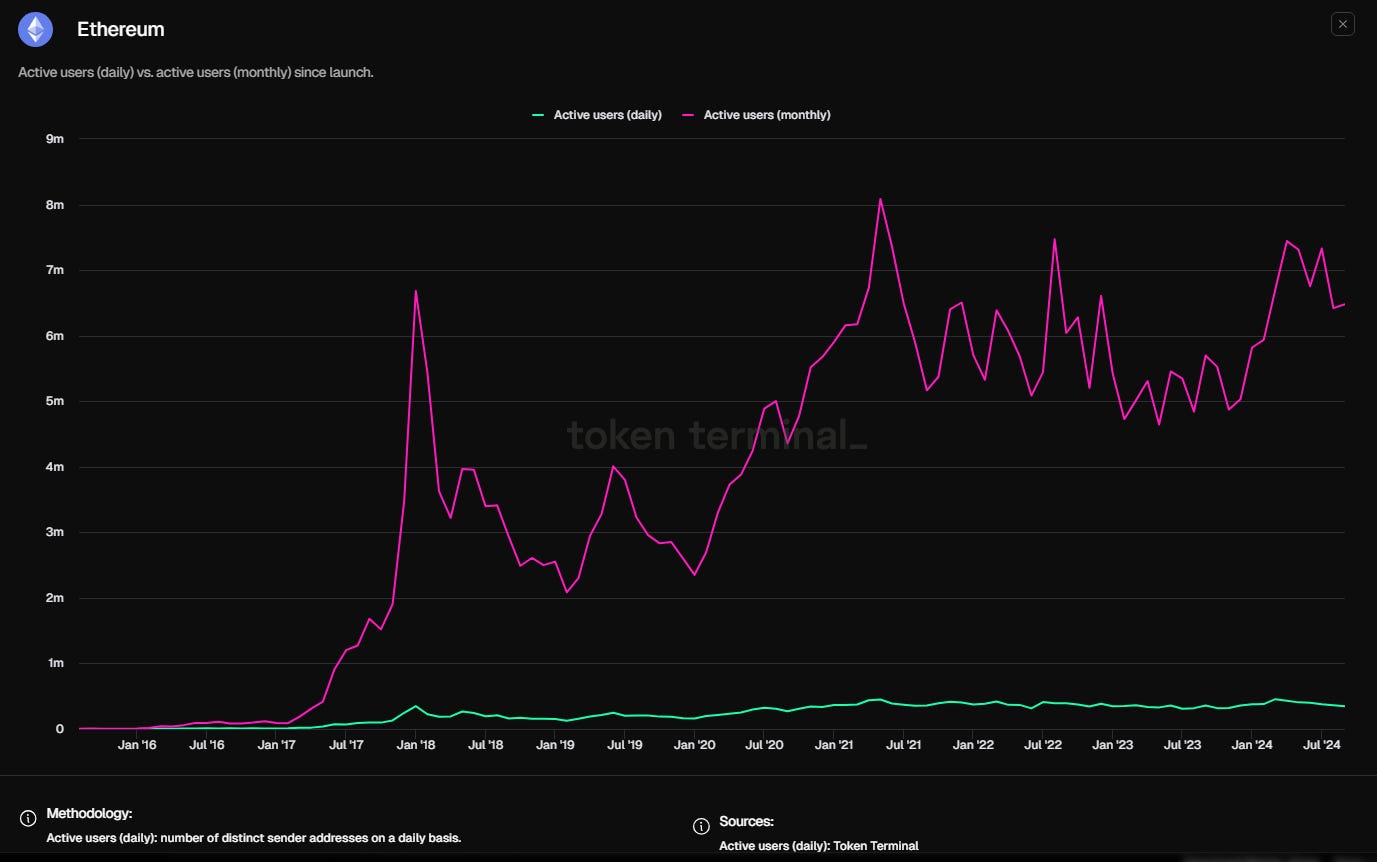Viewport: 1377px width, 862px height.
Task: Click the Methodology heading
Action: click(x=89, y=814)
